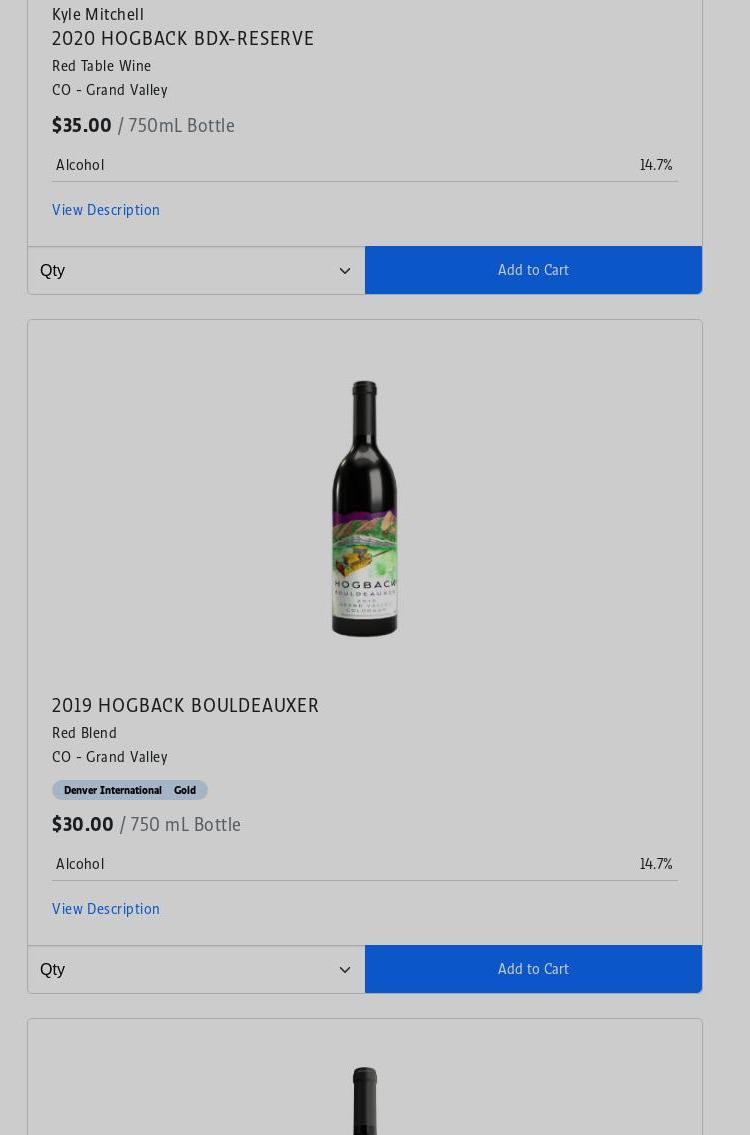Screen dimensions: 750x1135
Task: Click Alcohol 14.7% row of Bouldeauxer card
Action: tap(365, 864)
